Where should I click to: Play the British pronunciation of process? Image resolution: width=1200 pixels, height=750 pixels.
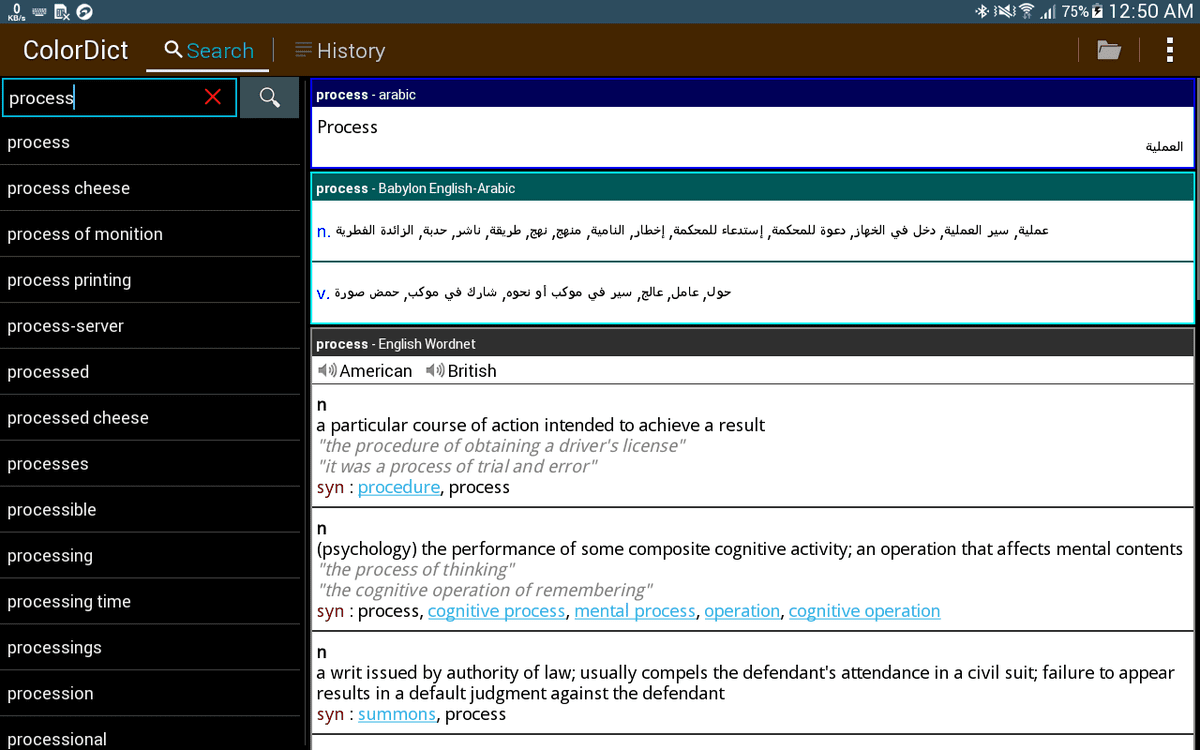pos(433,370)
